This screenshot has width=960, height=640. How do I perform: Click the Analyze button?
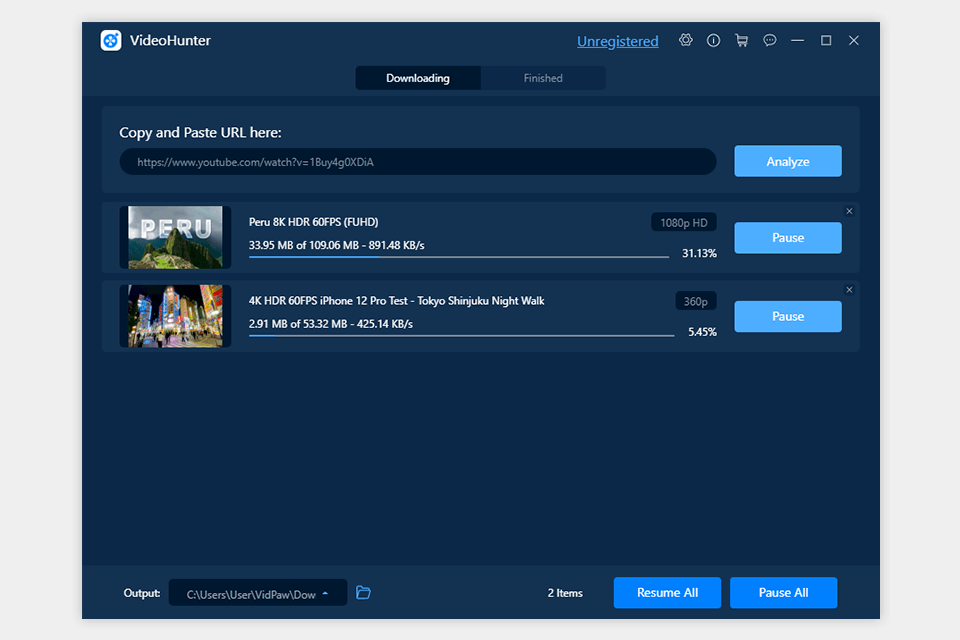click(x=787, y=161)
